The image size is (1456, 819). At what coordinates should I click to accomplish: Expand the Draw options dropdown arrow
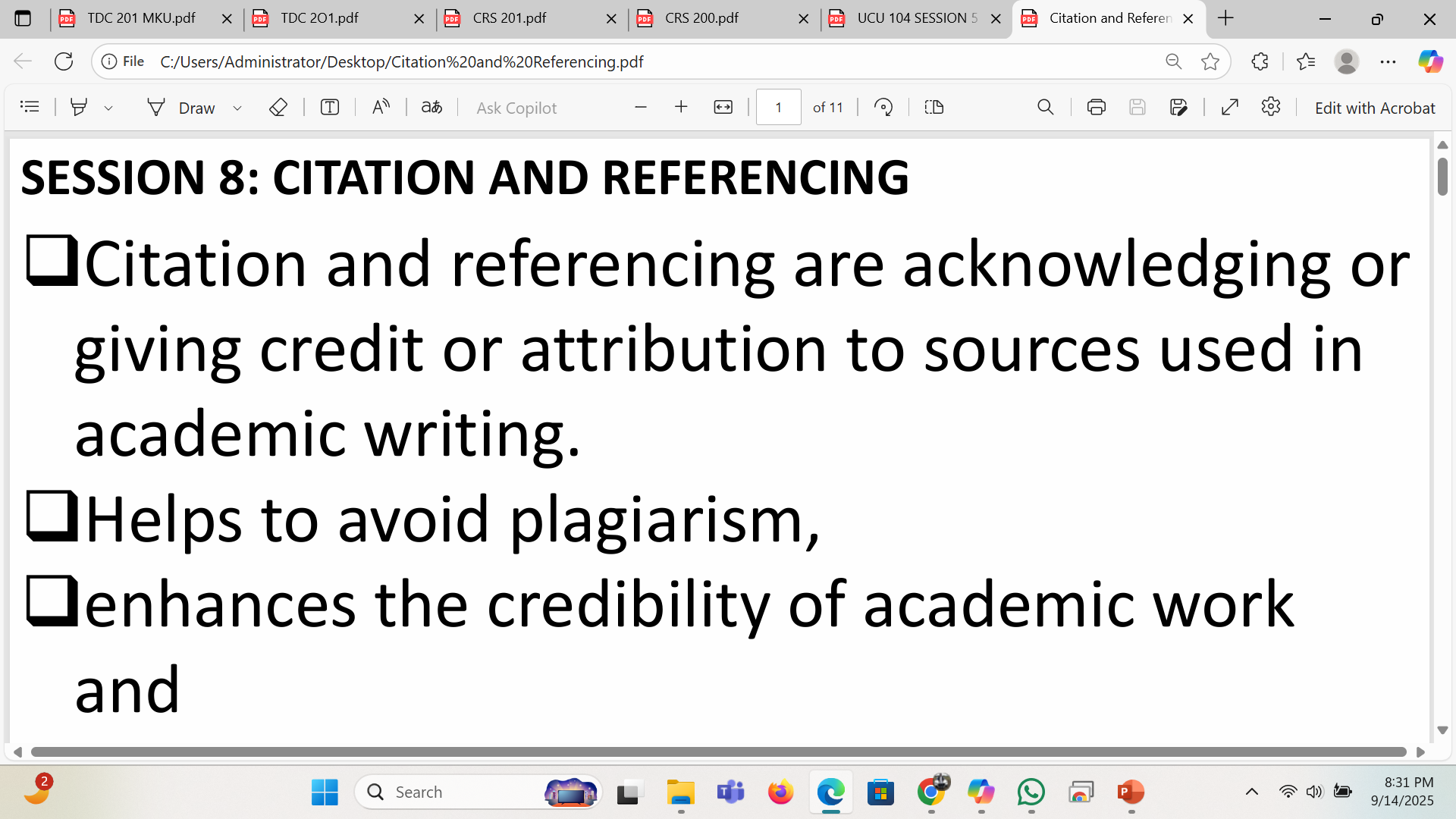point(237,108)
